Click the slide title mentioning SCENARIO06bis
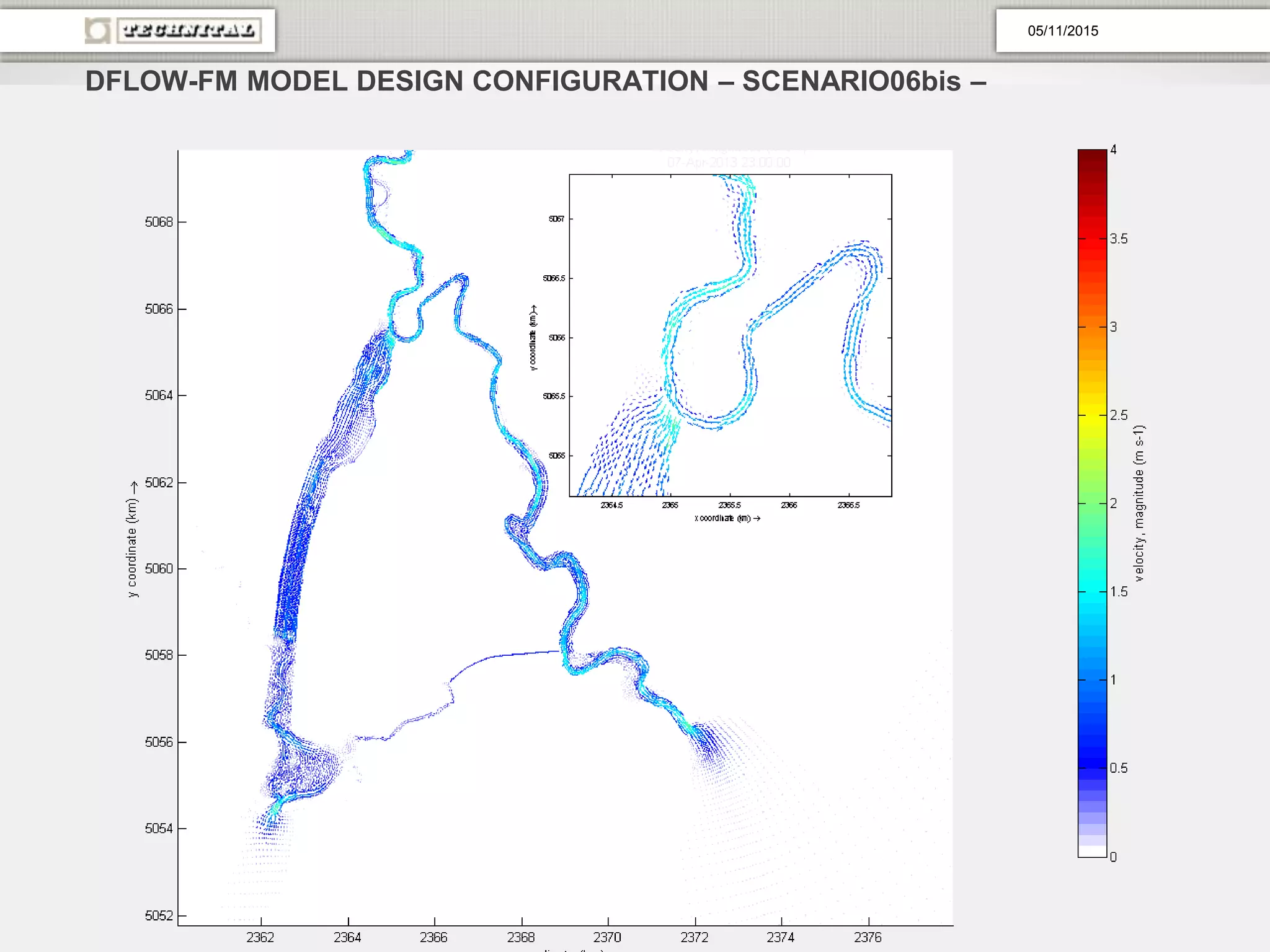The image size is (1270, 952). pyautogui.click(x=535, y=81)
